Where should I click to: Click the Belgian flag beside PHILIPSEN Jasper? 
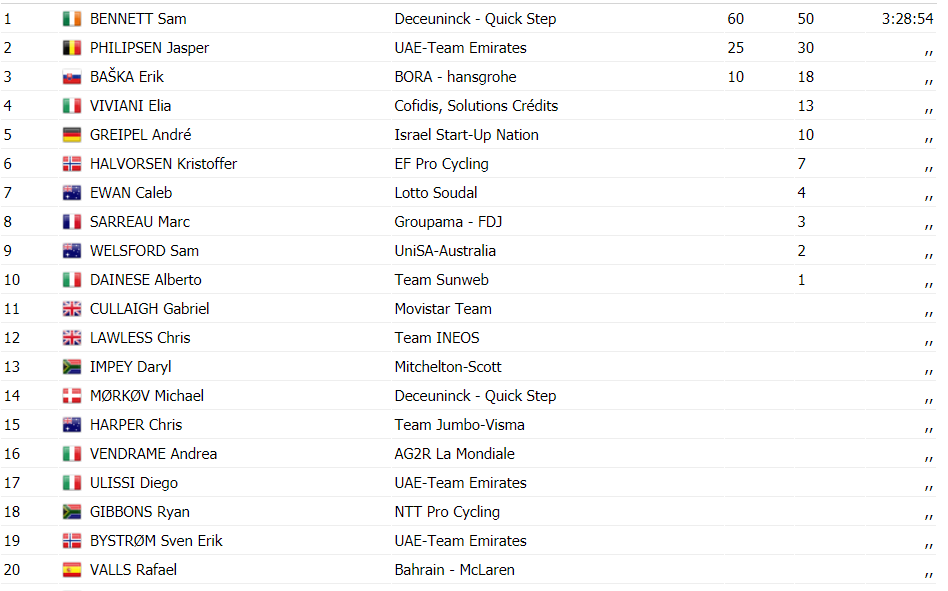[71, 48]
